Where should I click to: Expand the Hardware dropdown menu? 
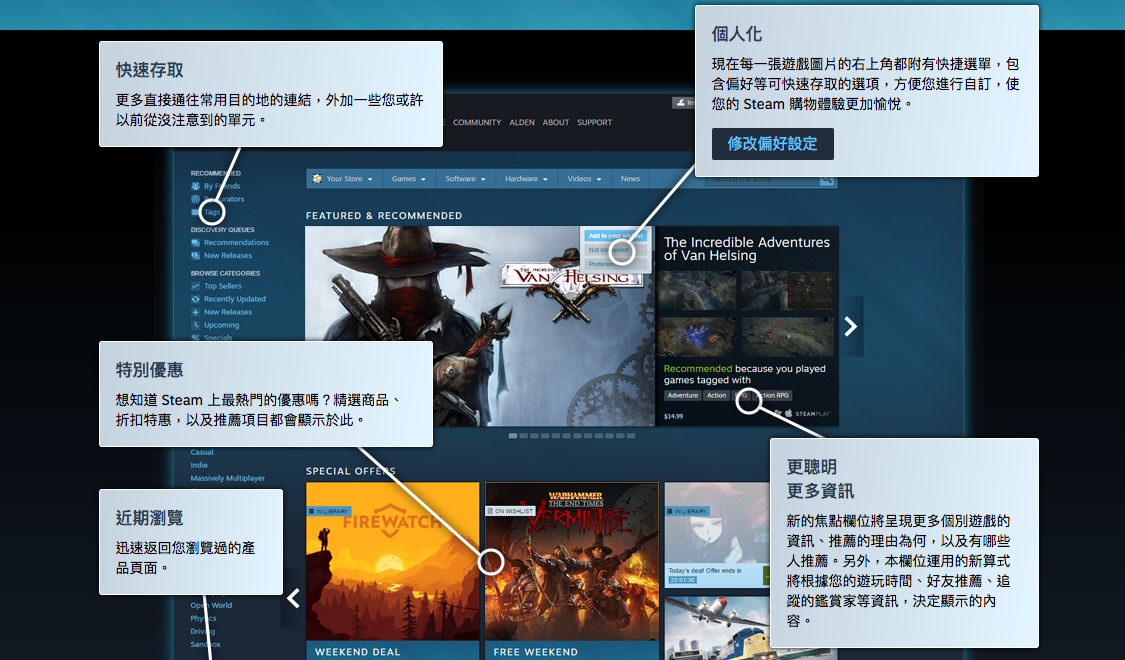tap(526, 179)
